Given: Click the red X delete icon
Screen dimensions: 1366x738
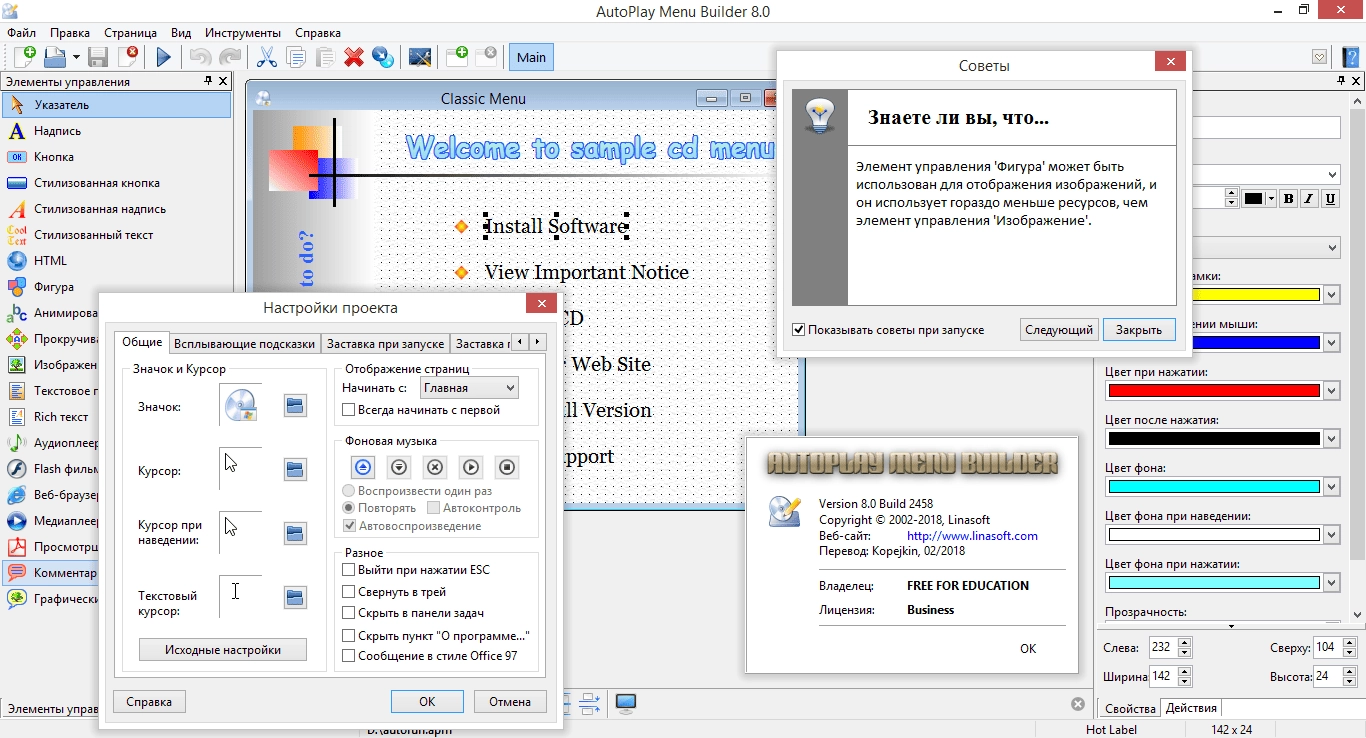Looking at the screenshot, I should [354, 57].
